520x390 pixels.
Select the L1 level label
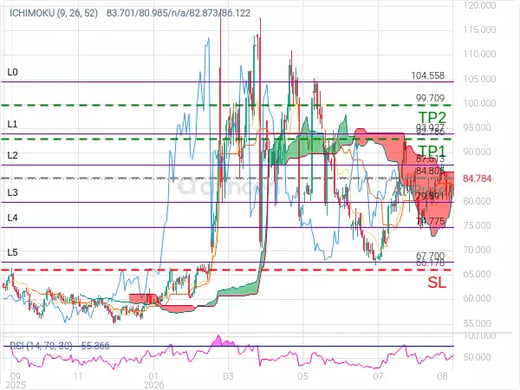[x=12, y=124]
